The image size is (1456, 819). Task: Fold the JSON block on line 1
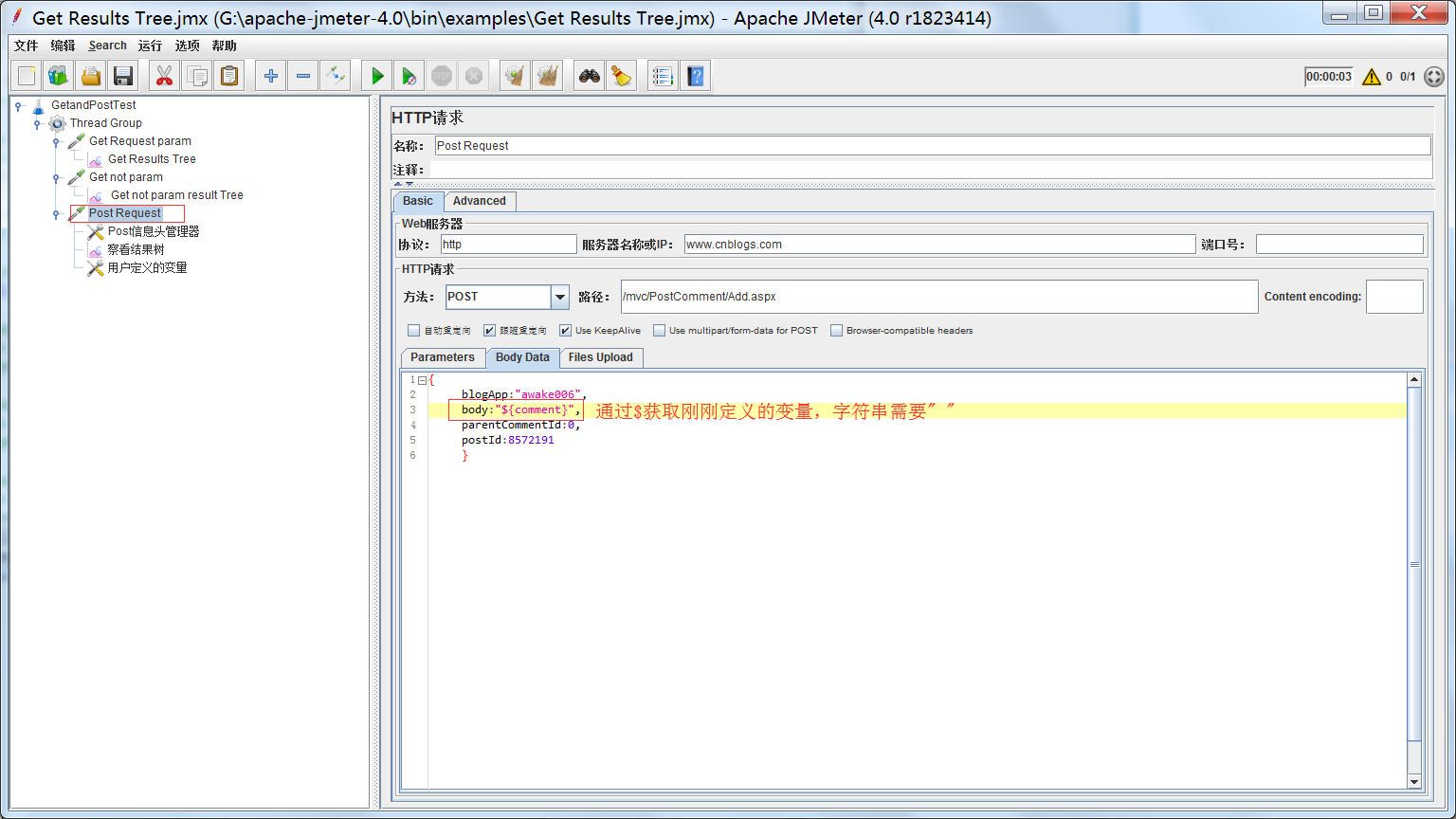click(422, 380)
